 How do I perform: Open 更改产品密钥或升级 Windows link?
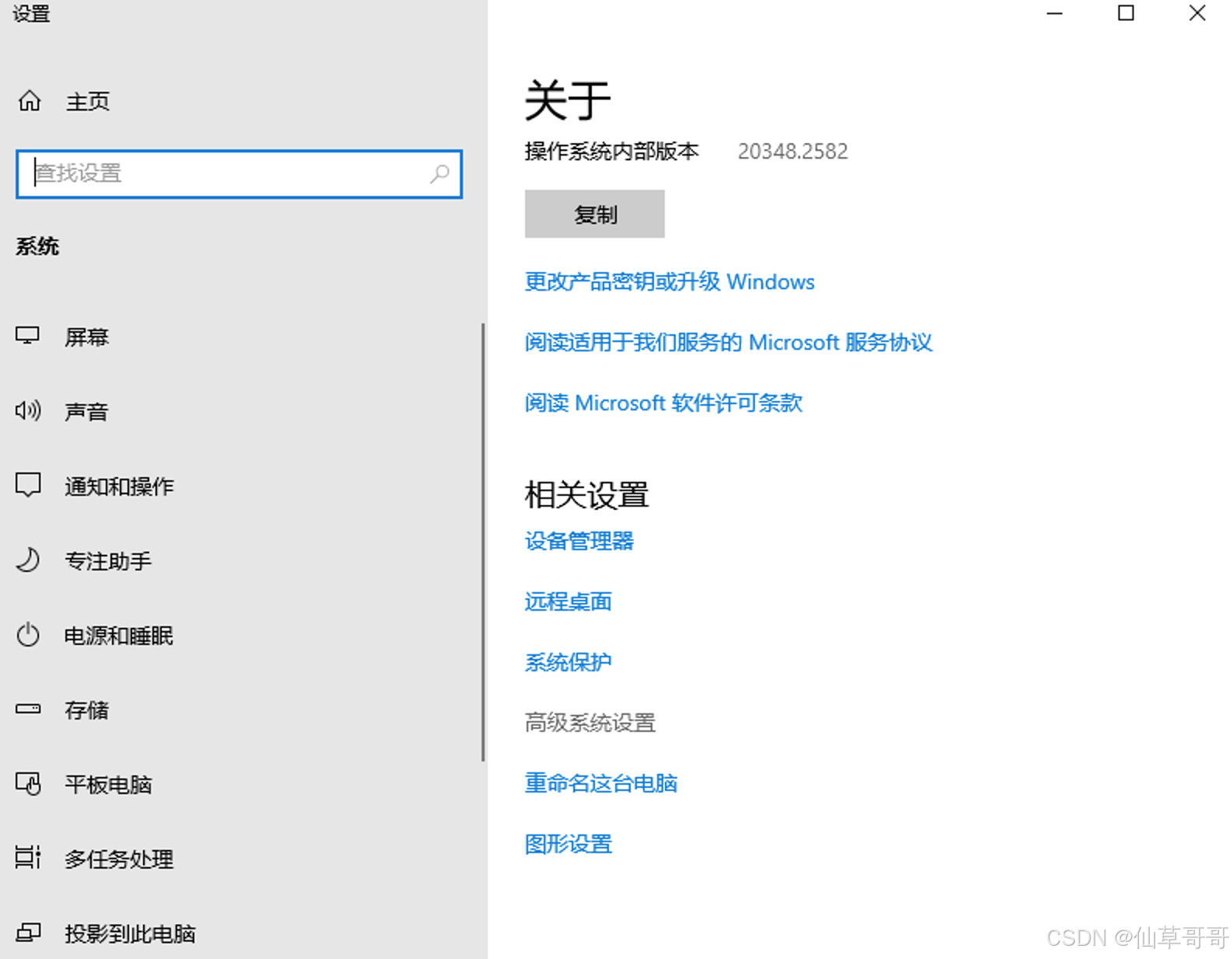(x=670, y=281)
